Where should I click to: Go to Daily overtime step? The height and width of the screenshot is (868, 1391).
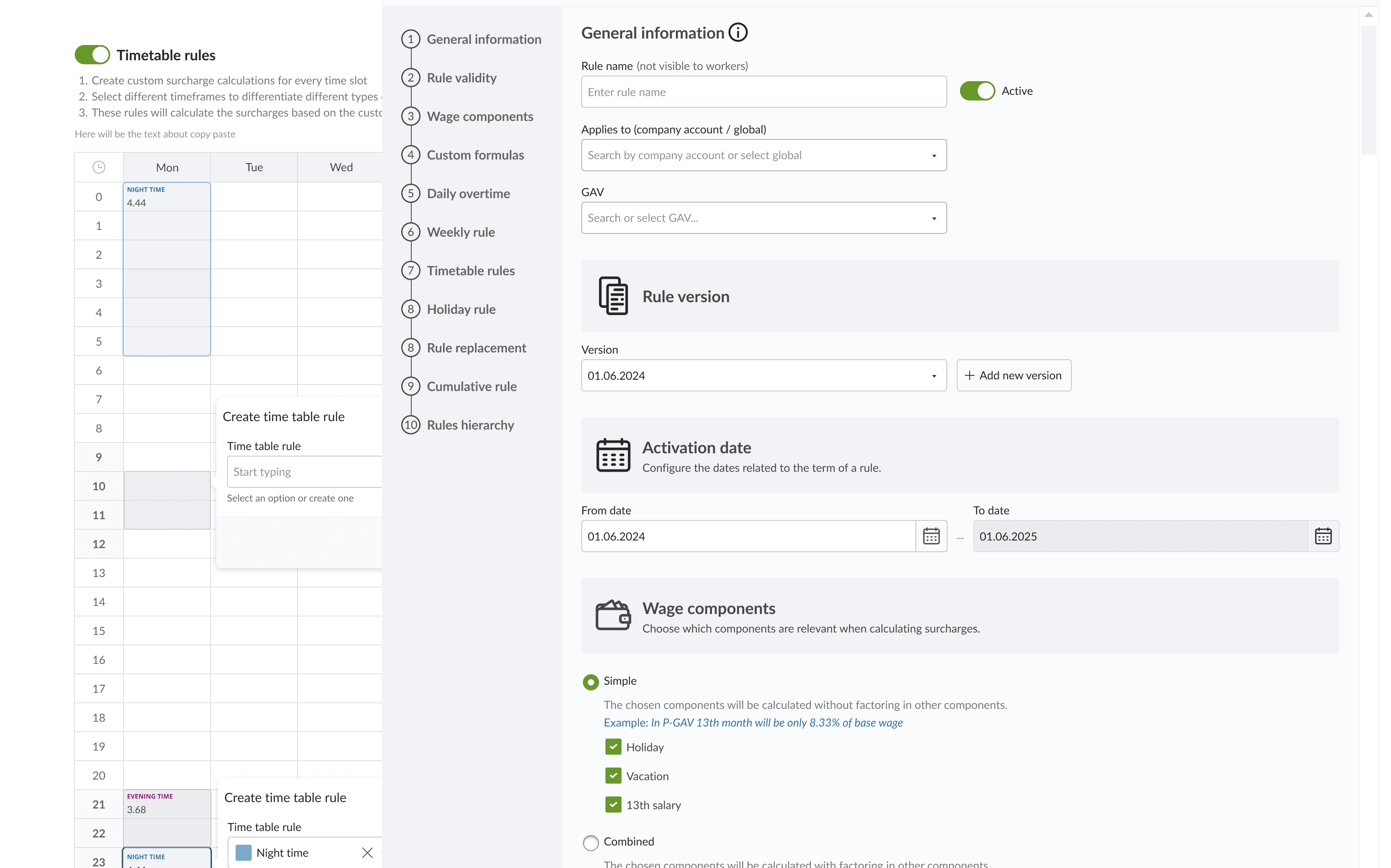(x=468, y=193)
